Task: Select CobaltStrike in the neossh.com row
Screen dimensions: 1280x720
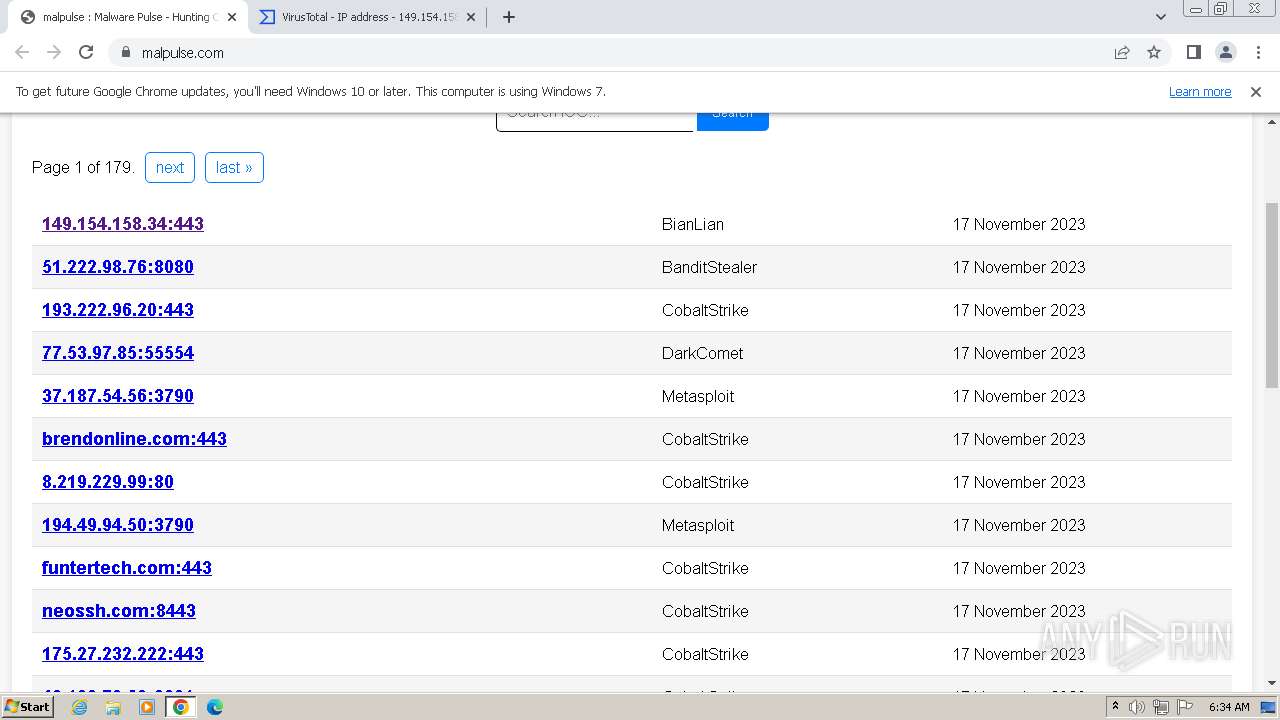Action: [705, 611]
